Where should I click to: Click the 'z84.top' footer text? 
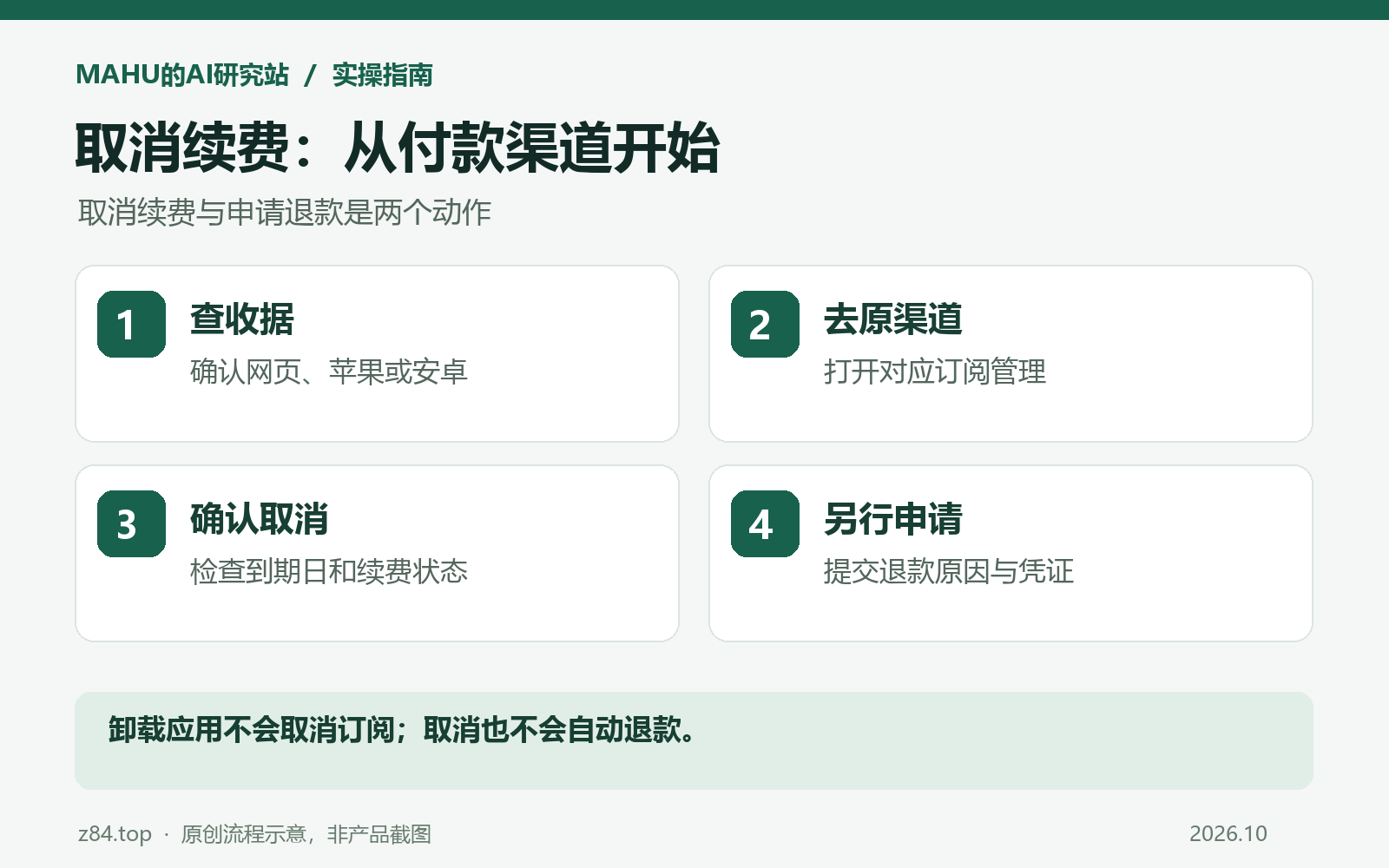tap(115, 834)
